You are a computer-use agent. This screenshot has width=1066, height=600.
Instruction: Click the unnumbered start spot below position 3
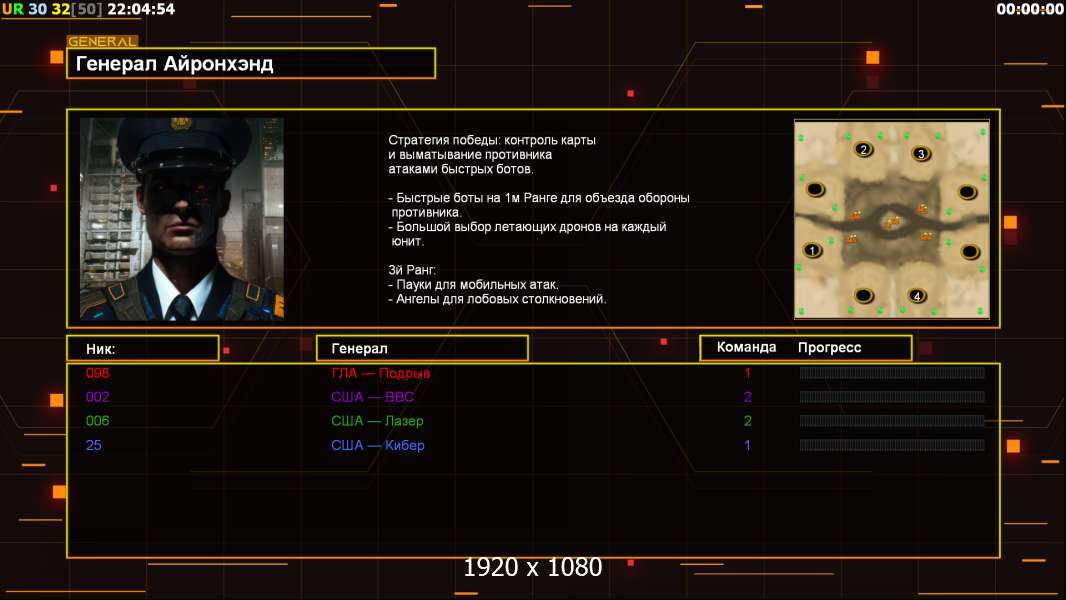pos(967,192)
